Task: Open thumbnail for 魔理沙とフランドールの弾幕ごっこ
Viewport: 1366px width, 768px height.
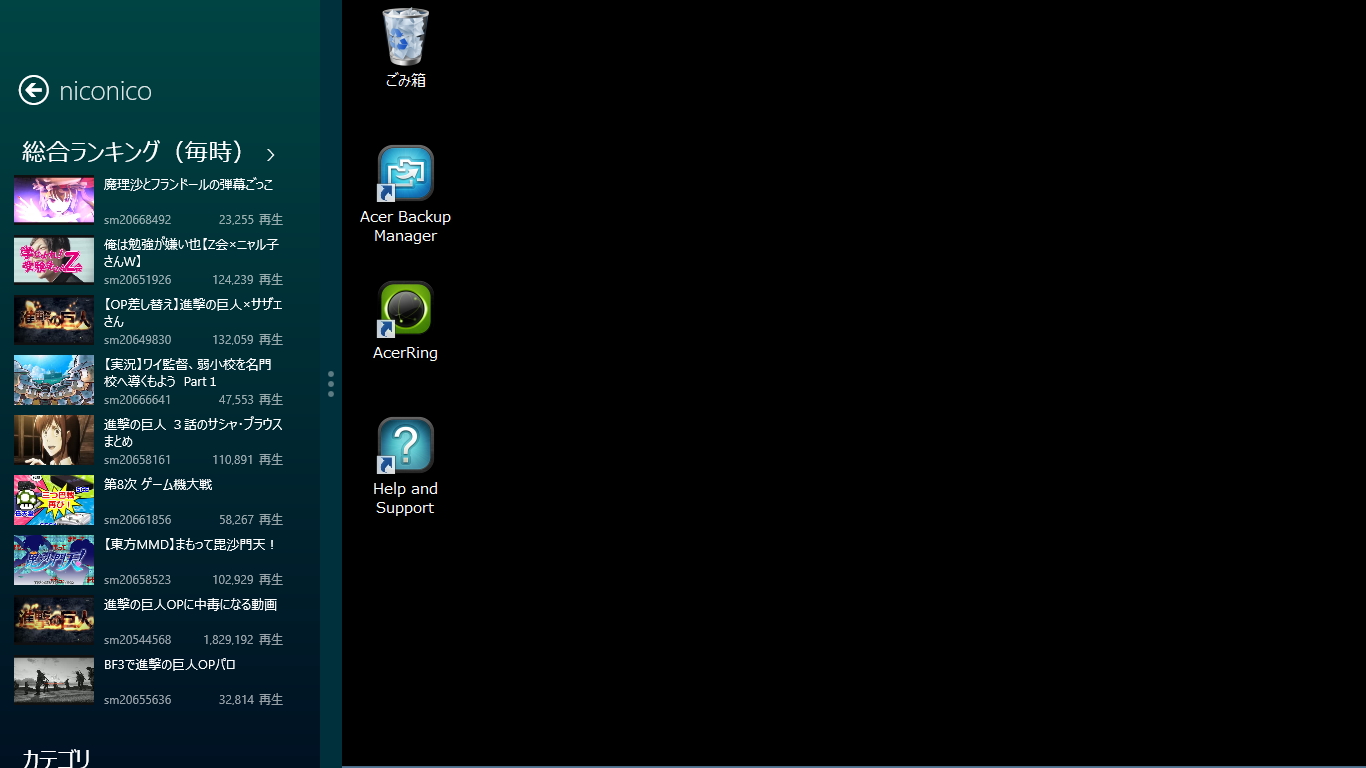Action: point(54,200)
